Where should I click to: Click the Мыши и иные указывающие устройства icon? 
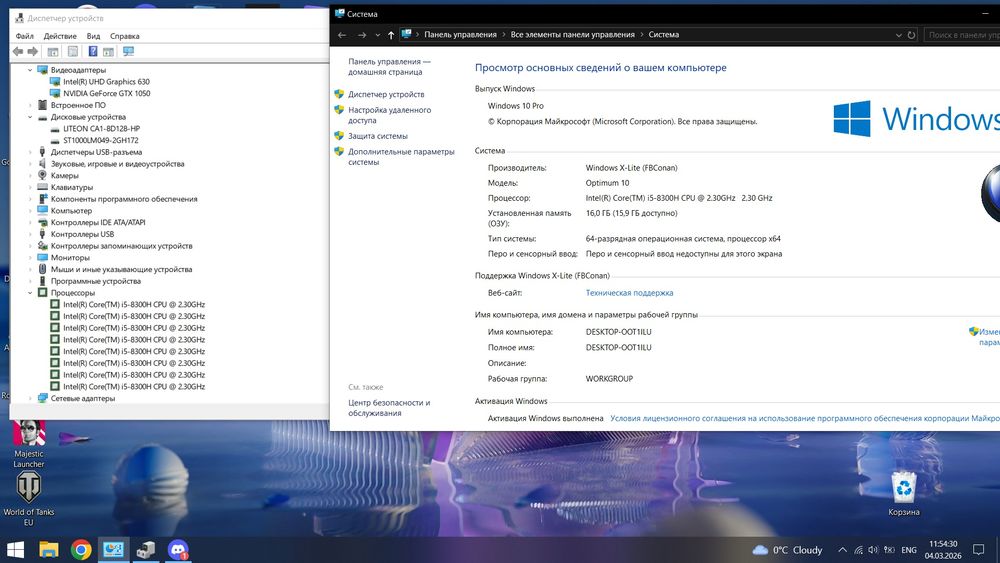click(x=43, y=269)
